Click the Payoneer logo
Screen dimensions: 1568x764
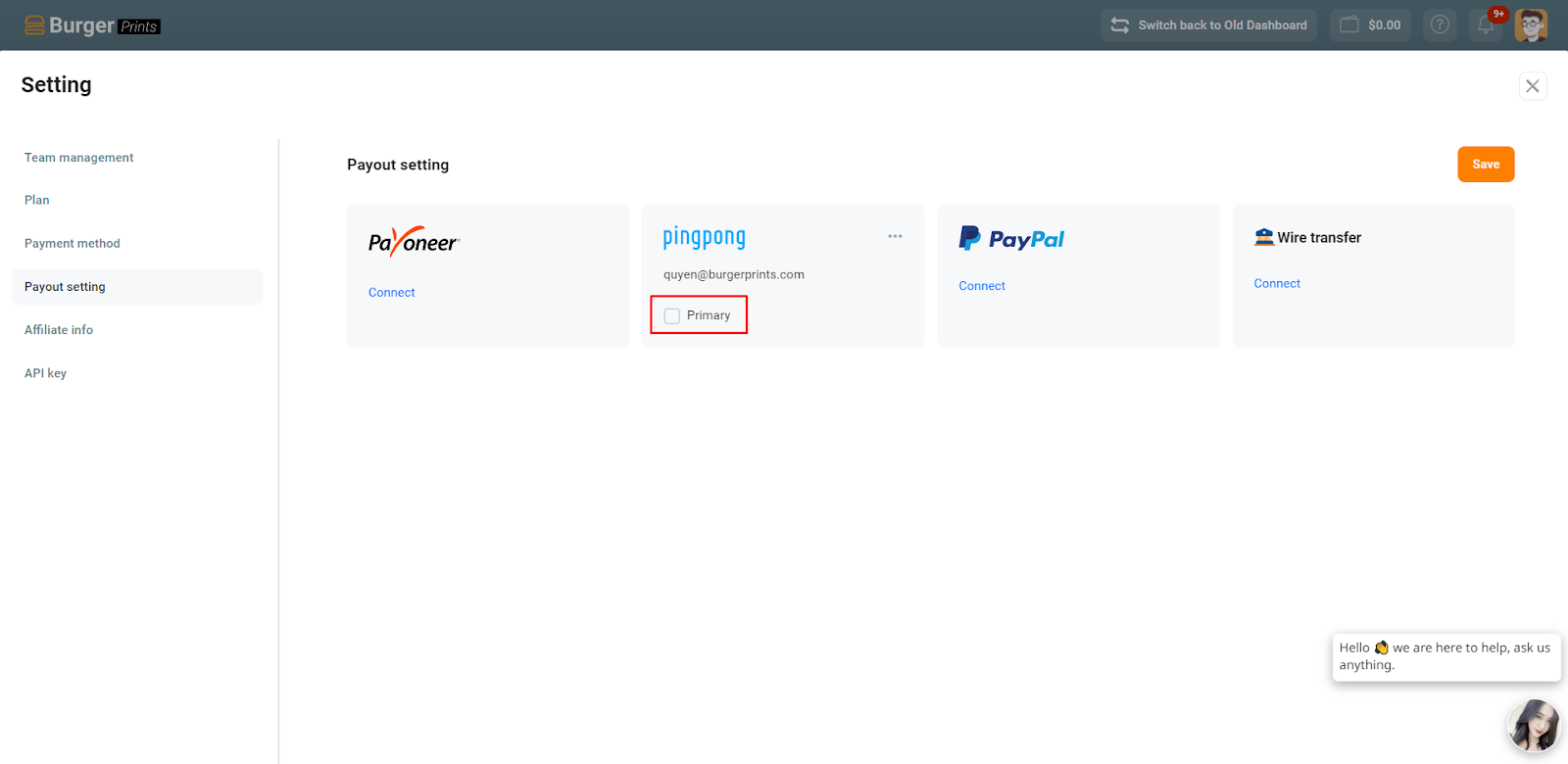414,241
